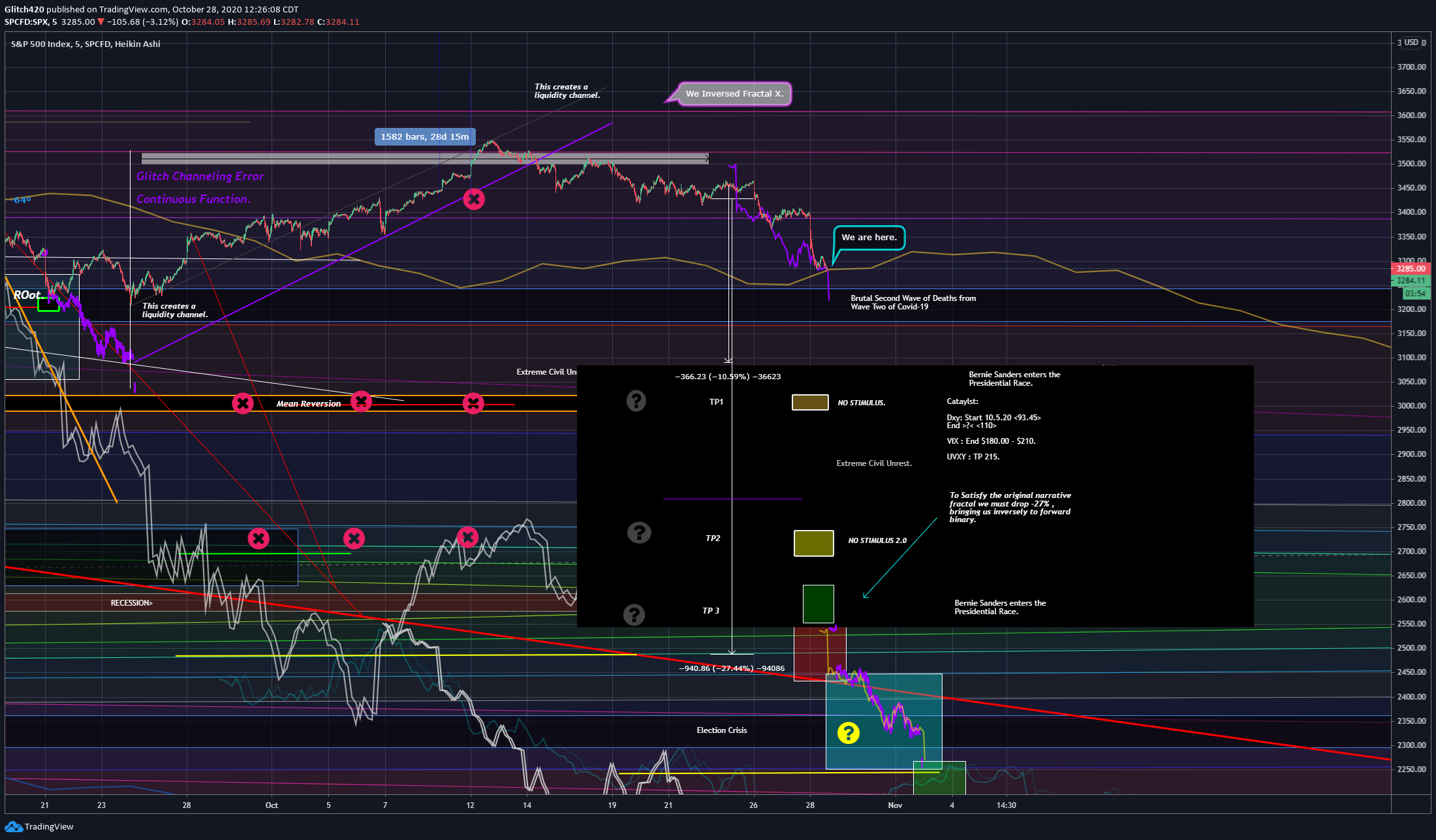Click the '14:30' label on time axis
1436x840 pixels.
1006,805
